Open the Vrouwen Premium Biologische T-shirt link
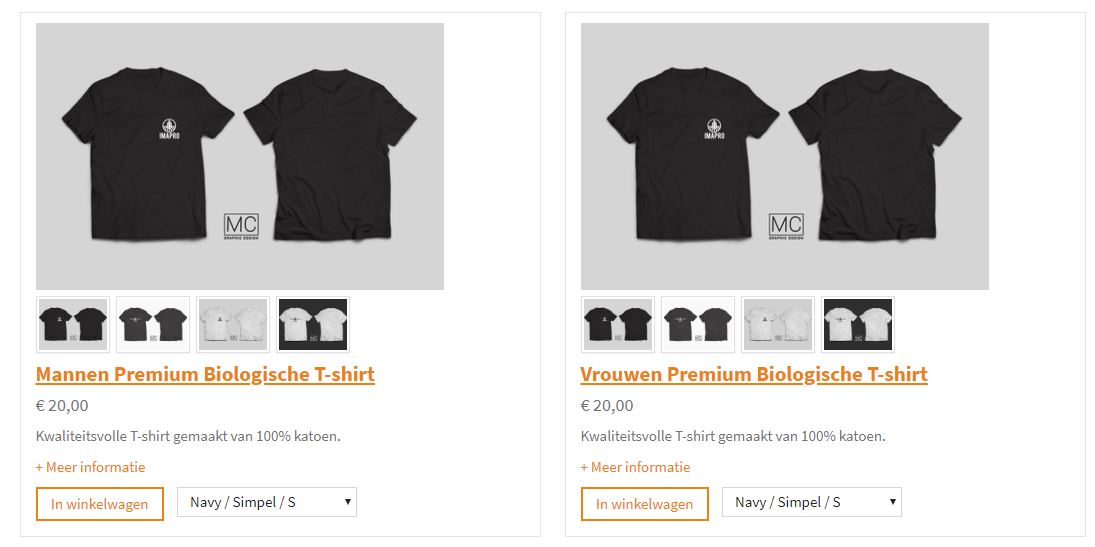 tap(754, 375)
